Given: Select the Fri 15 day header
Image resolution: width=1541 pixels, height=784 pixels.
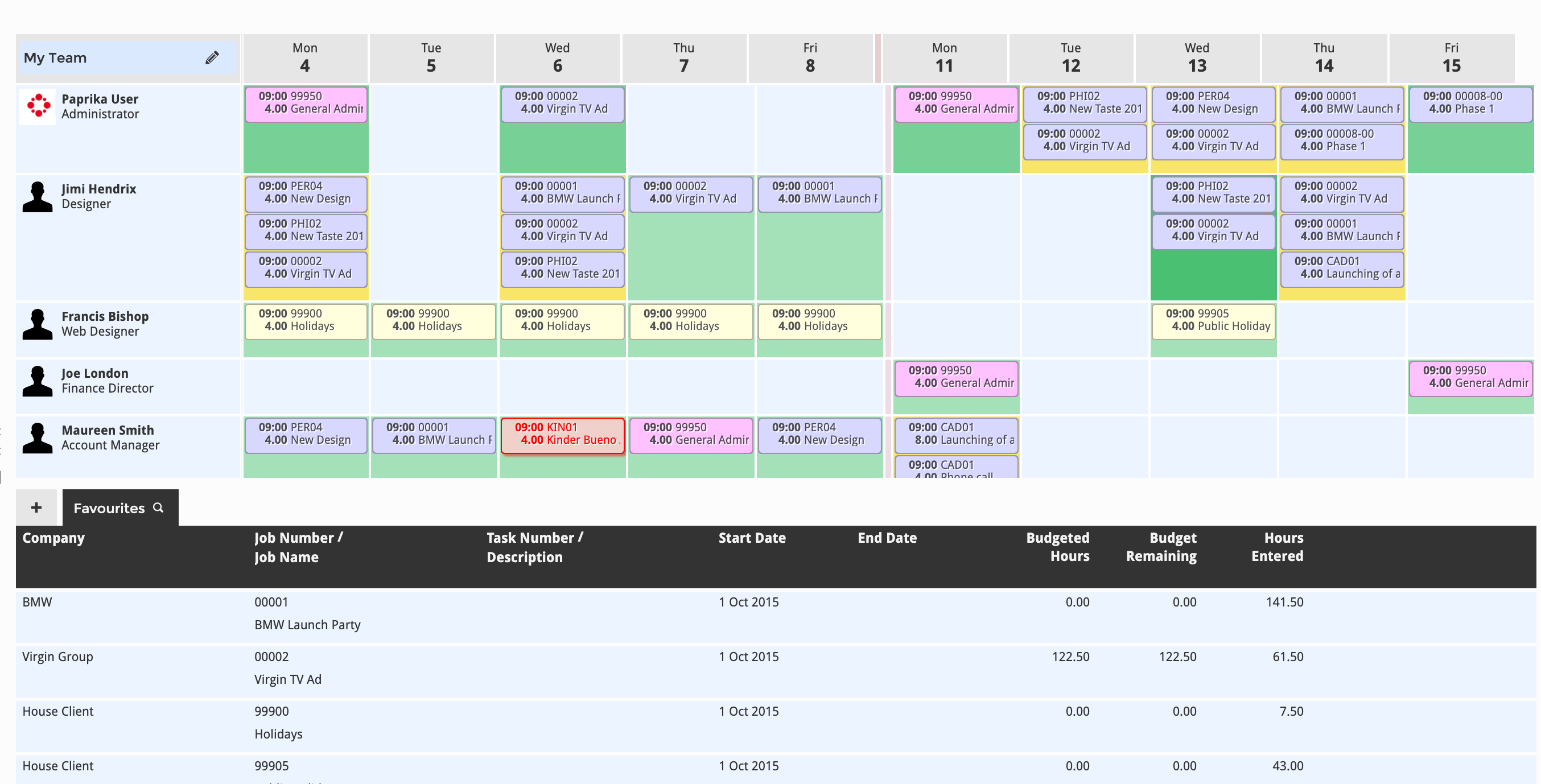Looking at the screenshot, I should pos(1451,57).
